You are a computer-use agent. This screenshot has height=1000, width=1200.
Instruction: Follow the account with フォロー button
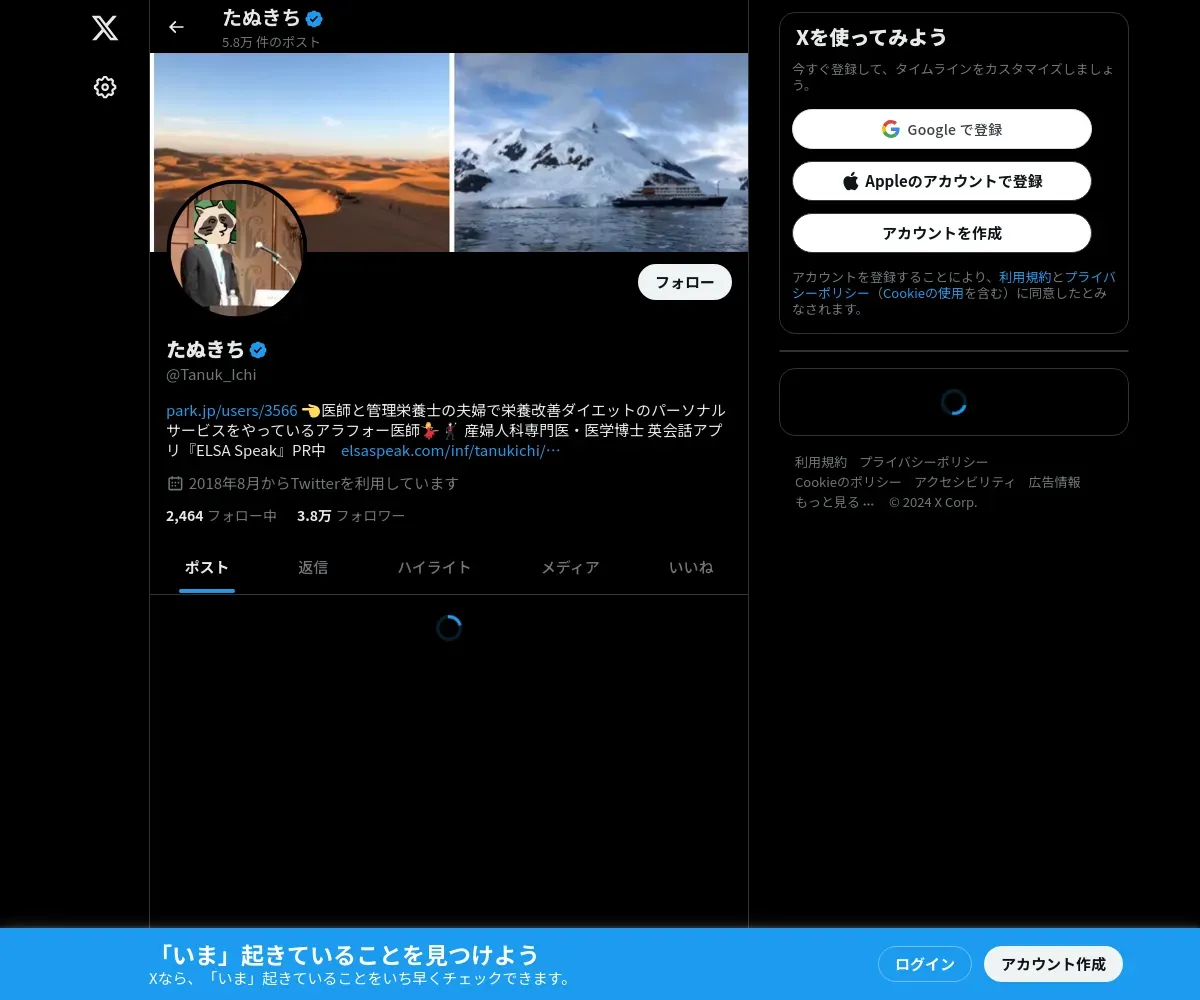point(685,282)
